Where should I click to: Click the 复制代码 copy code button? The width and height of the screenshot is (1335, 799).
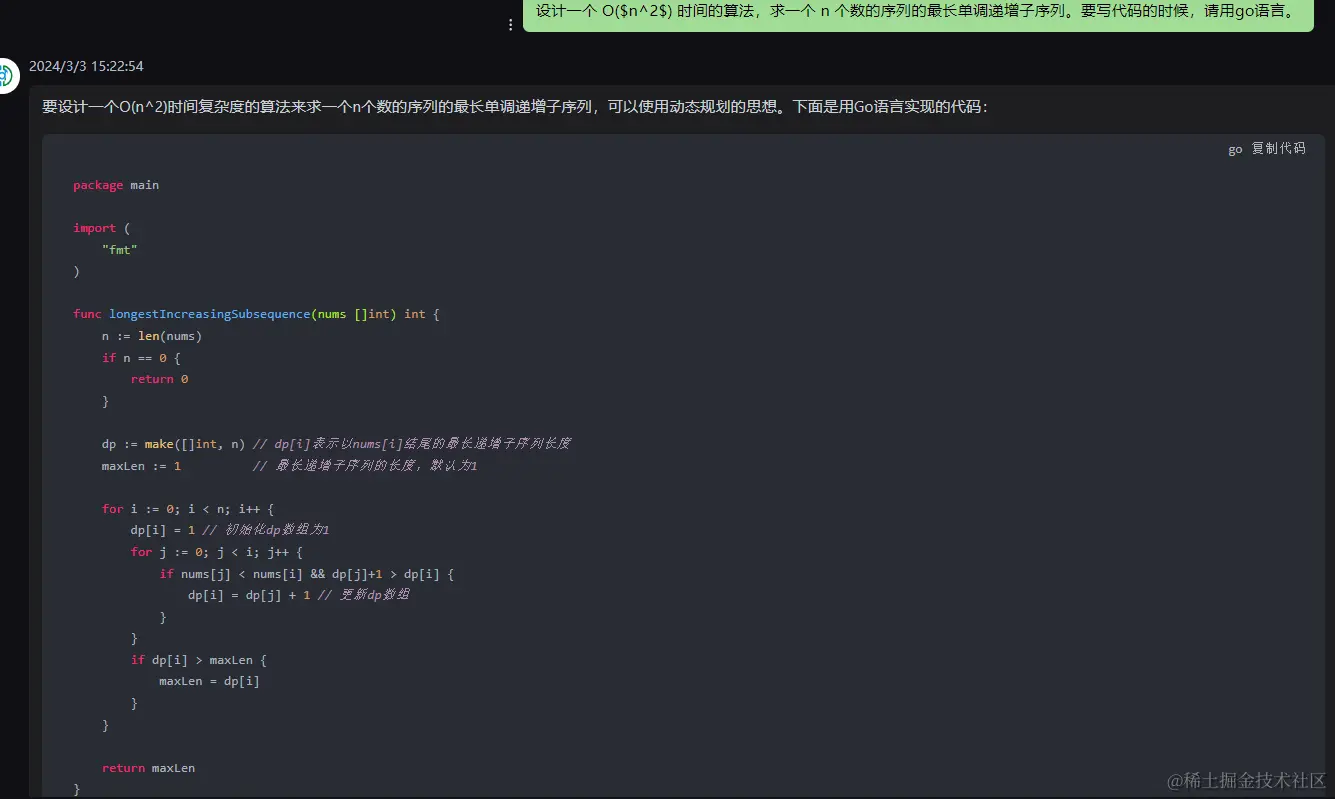[1278, 148]
